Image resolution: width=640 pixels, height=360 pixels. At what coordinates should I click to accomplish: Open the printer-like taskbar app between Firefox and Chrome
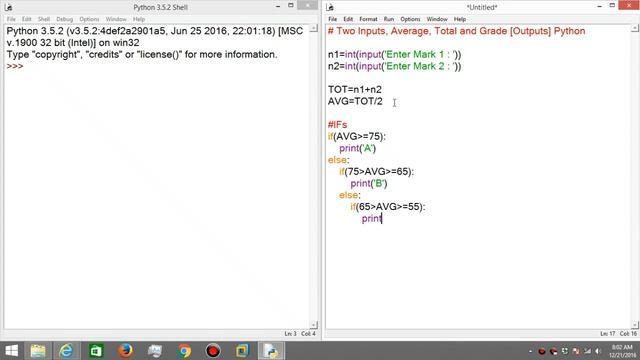point(155,351)
